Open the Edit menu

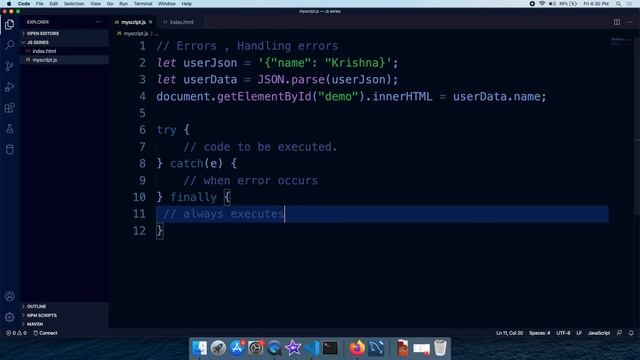click(53, 4)
